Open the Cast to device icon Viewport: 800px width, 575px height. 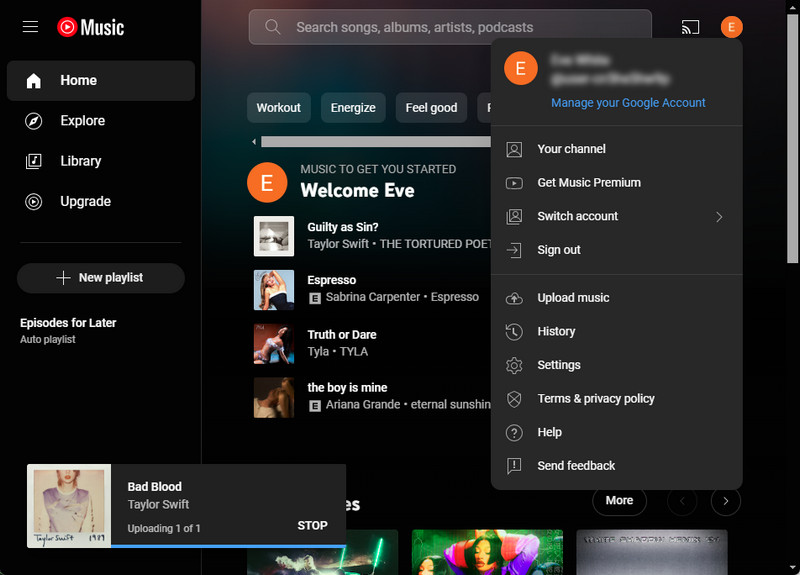pyautogui.click(x=690, y=27)
